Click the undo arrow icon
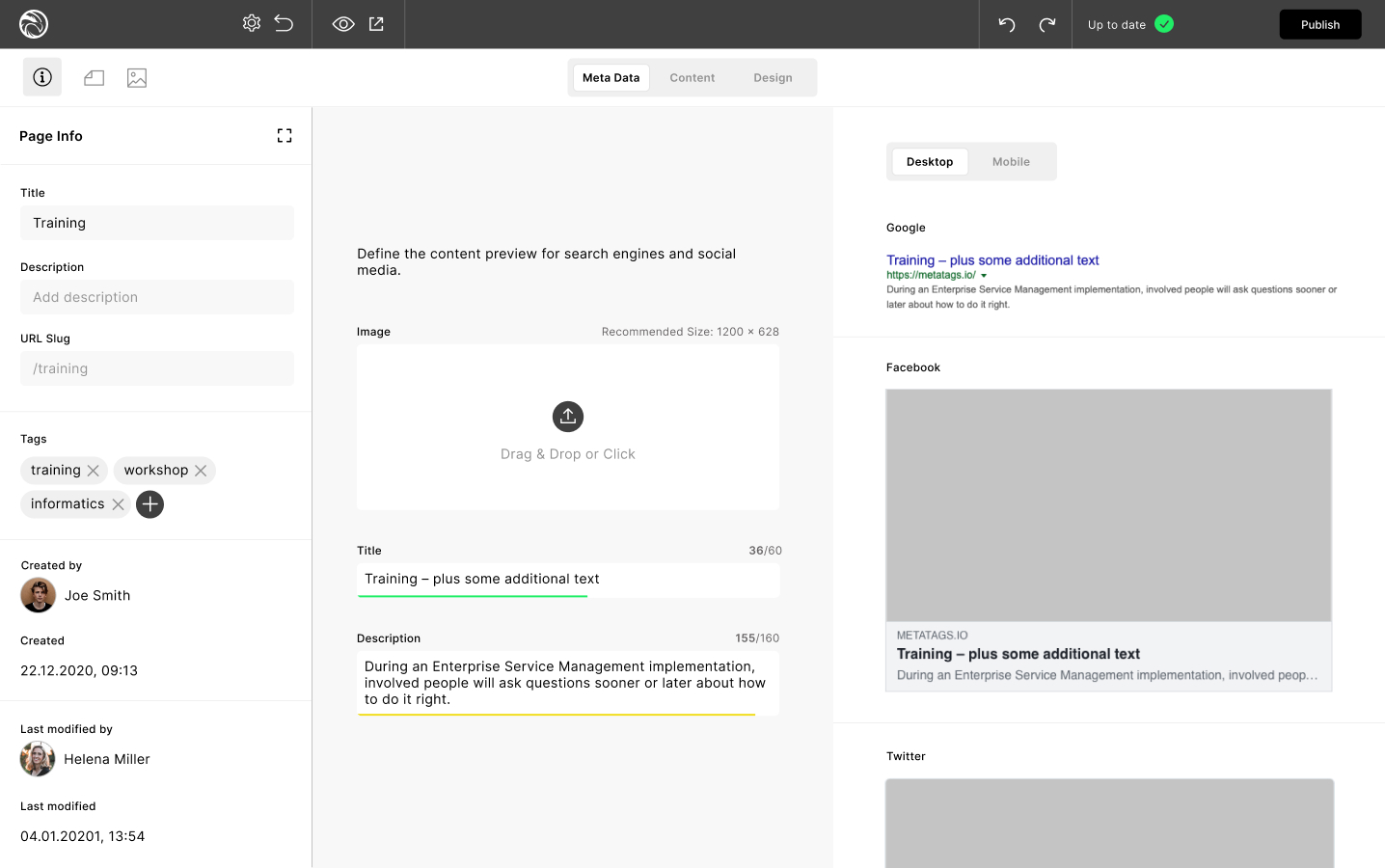This screenshot has height=868, width=1385. tap(1007, 25)
